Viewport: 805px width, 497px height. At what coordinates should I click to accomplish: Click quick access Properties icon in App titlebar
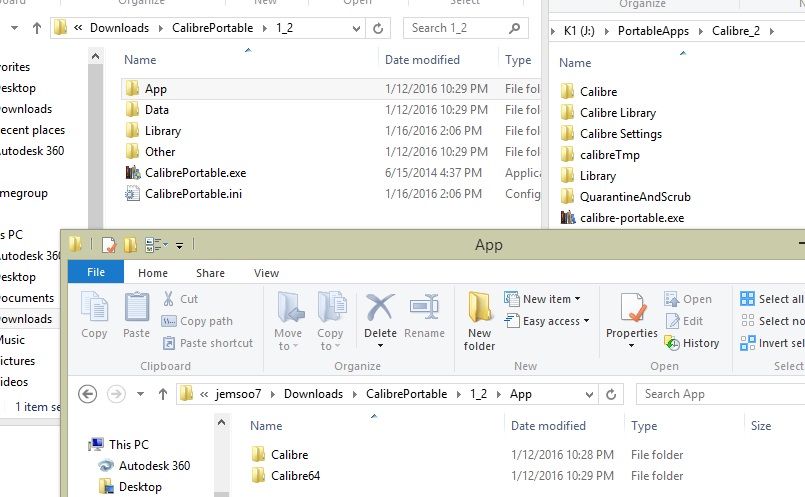tap(109, 245)
